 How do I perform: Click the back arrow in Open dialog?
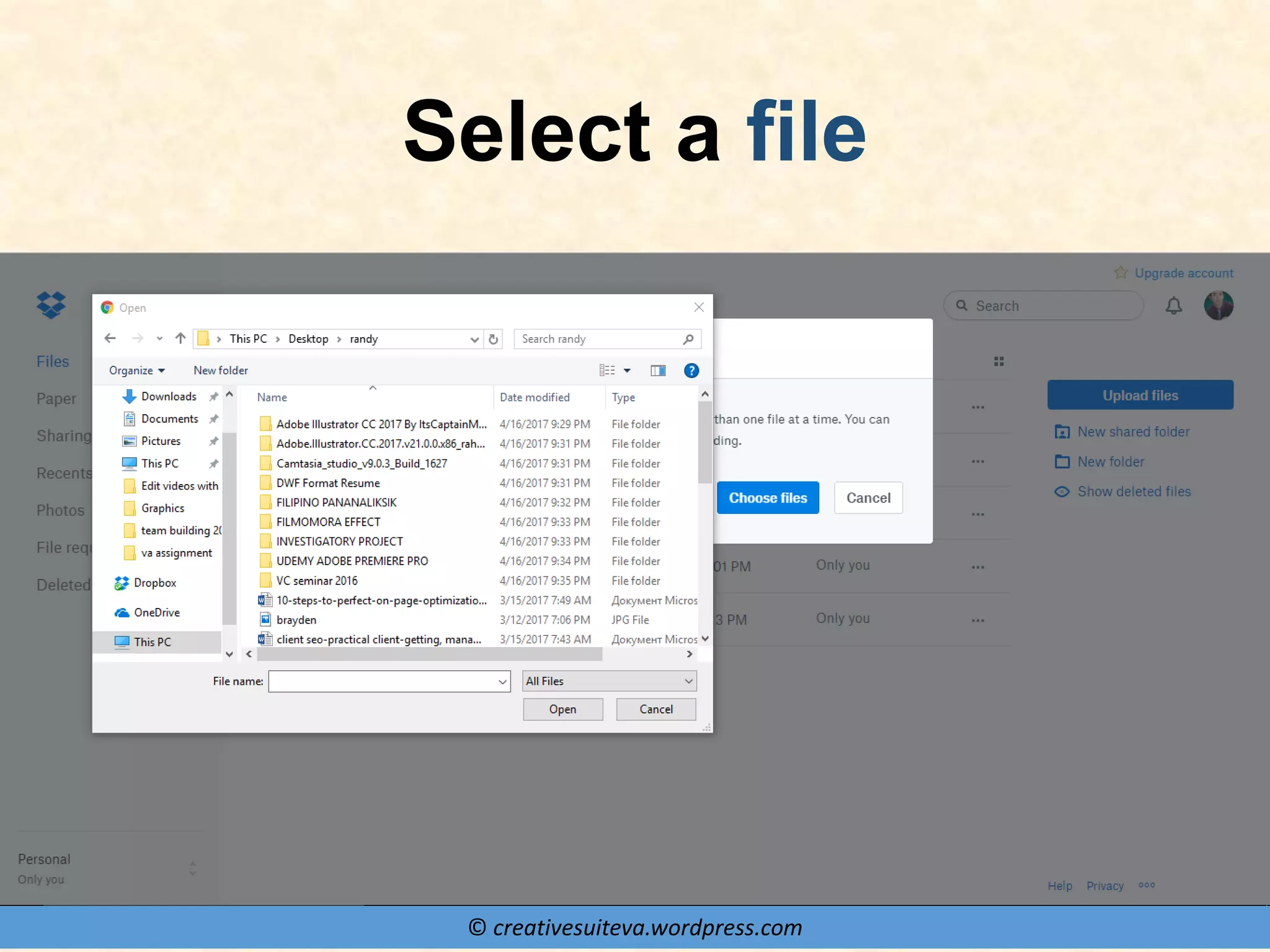click(110, 338)
